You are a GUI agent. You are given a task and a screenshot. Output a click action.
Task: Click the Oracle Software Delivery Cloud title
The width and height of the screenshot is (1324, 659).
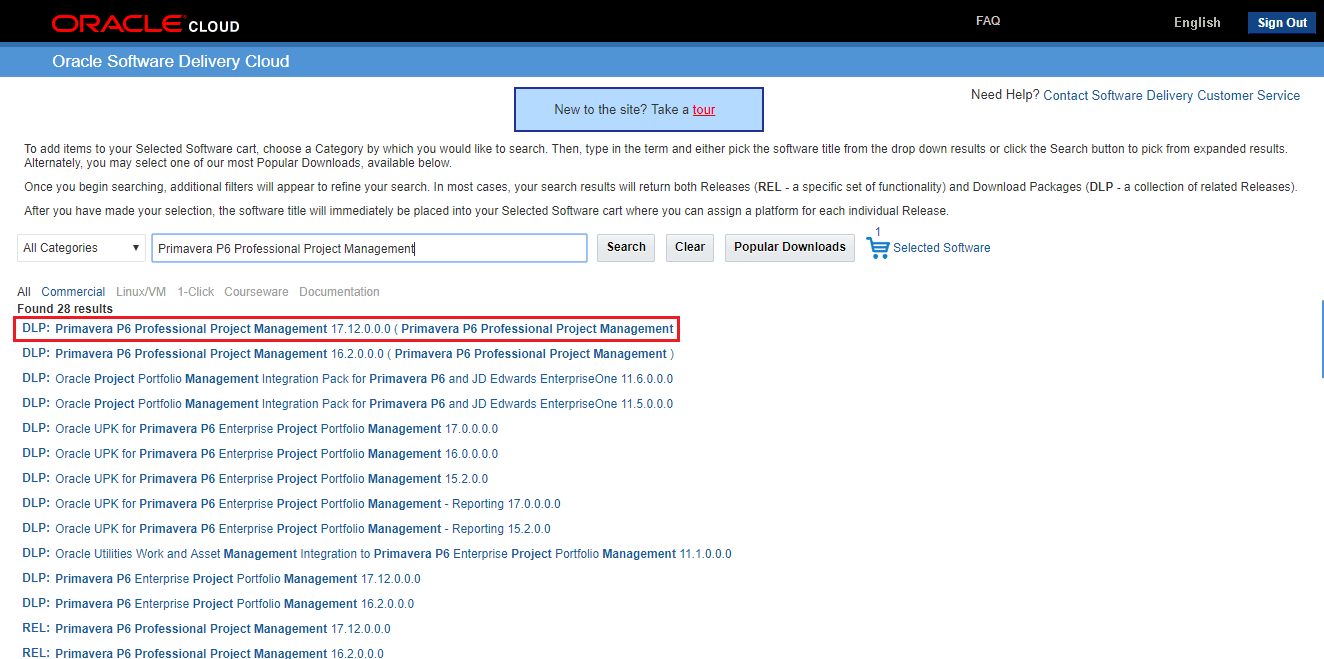pos(171,61)
